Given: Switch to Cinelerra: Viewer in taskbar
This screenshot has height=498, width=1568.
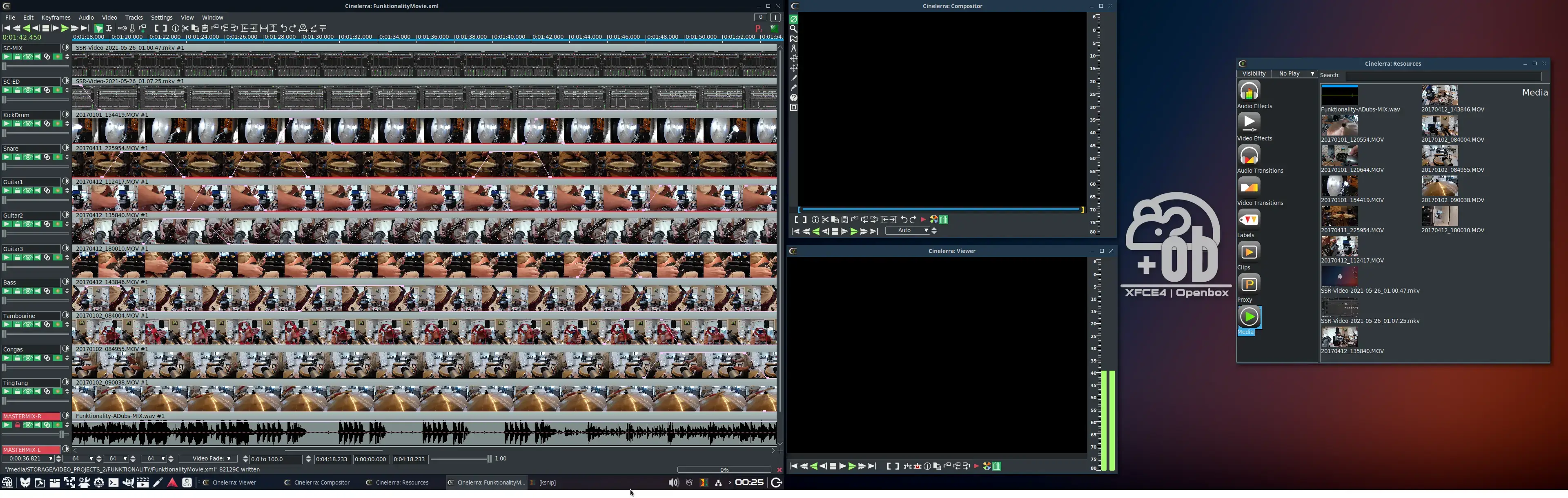Looking at the screenshot, I should 234,483.
